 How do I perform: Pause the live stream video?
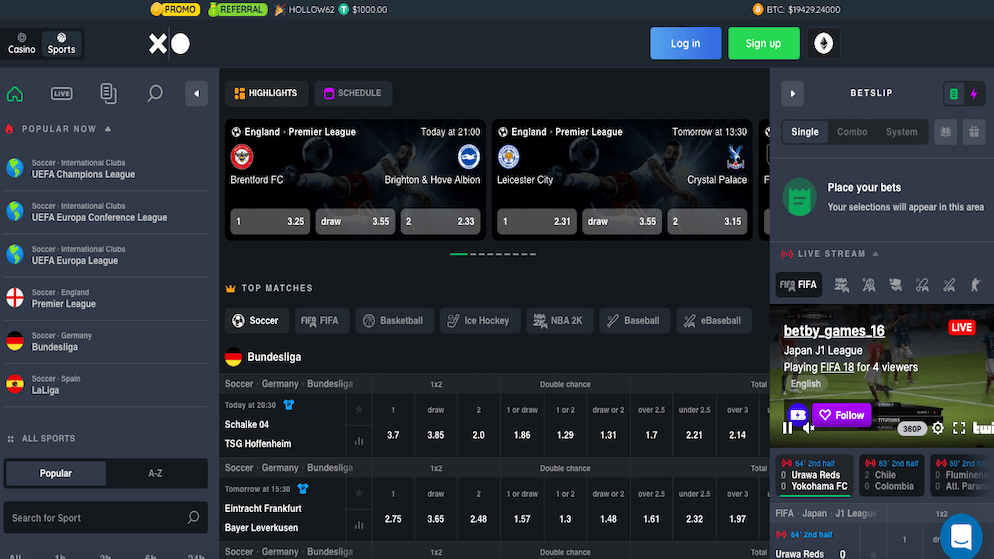(x=787, y=428)
